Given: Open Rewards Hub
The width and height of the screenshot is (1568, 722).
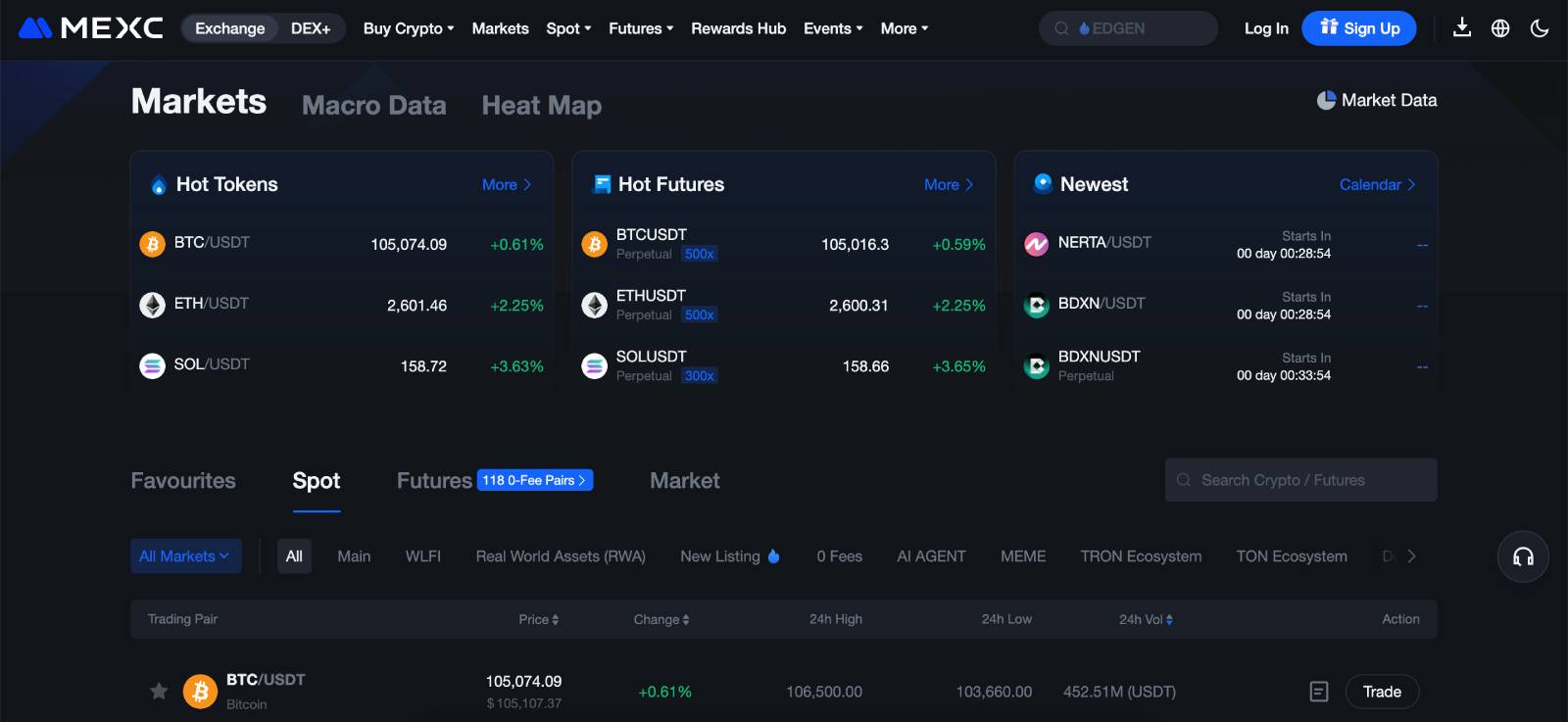Looking at the screenshot, I should (739, 28).
